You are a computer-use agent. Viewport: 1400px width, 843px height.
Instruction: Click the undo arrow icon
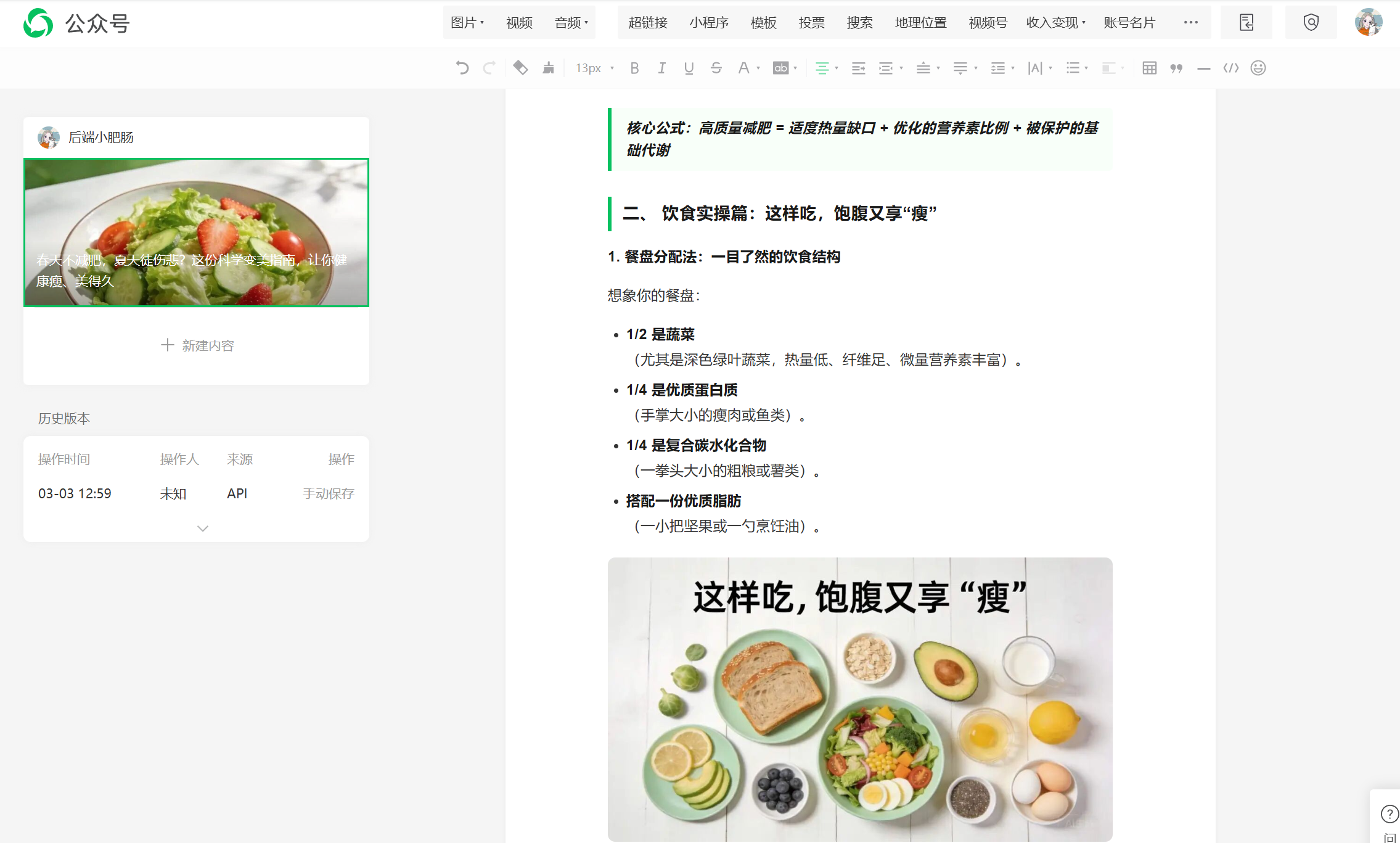click(x=462, y=68)
